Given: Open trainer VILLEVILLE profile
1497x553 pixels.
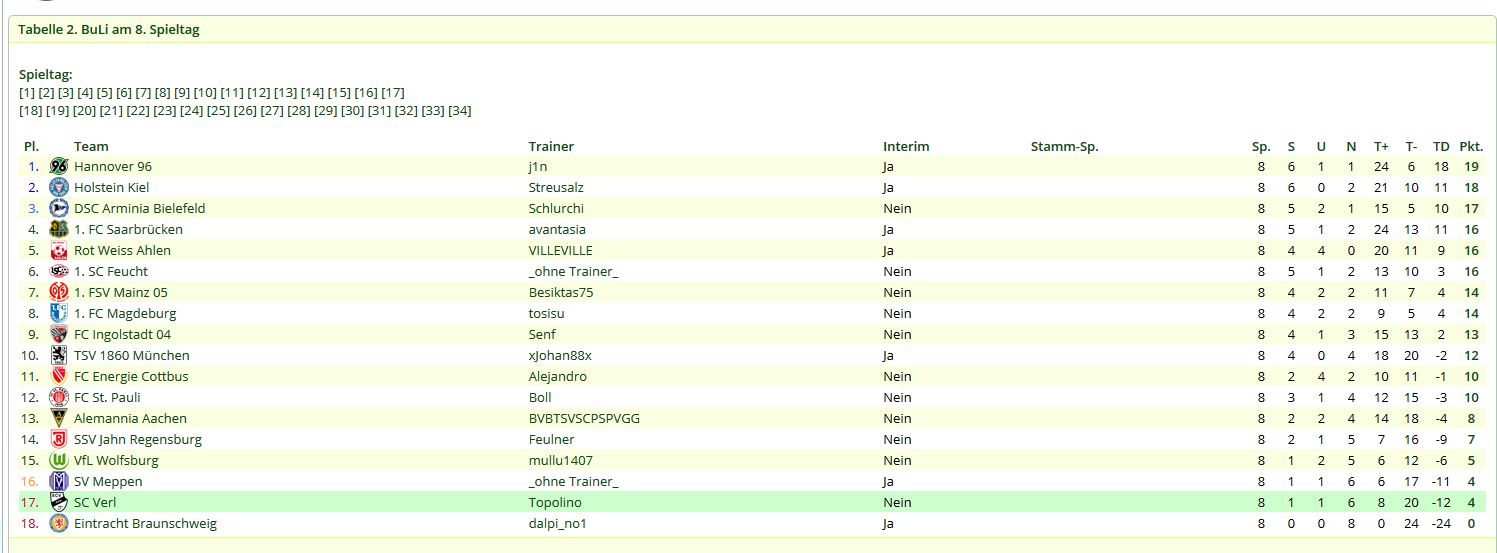Looking at the screenshot, I should (560, 250).
